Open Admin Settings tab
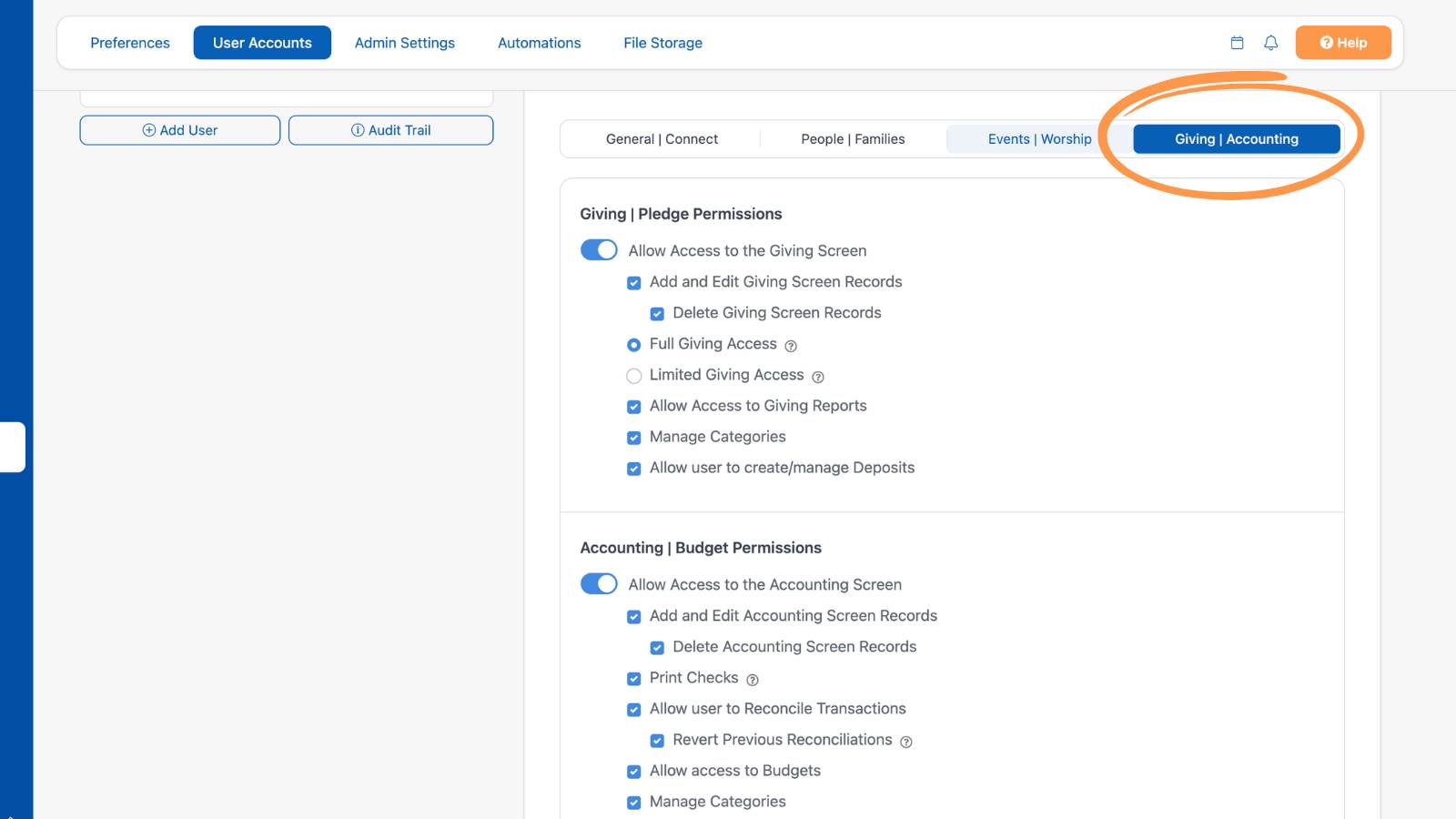 (405, 43)
